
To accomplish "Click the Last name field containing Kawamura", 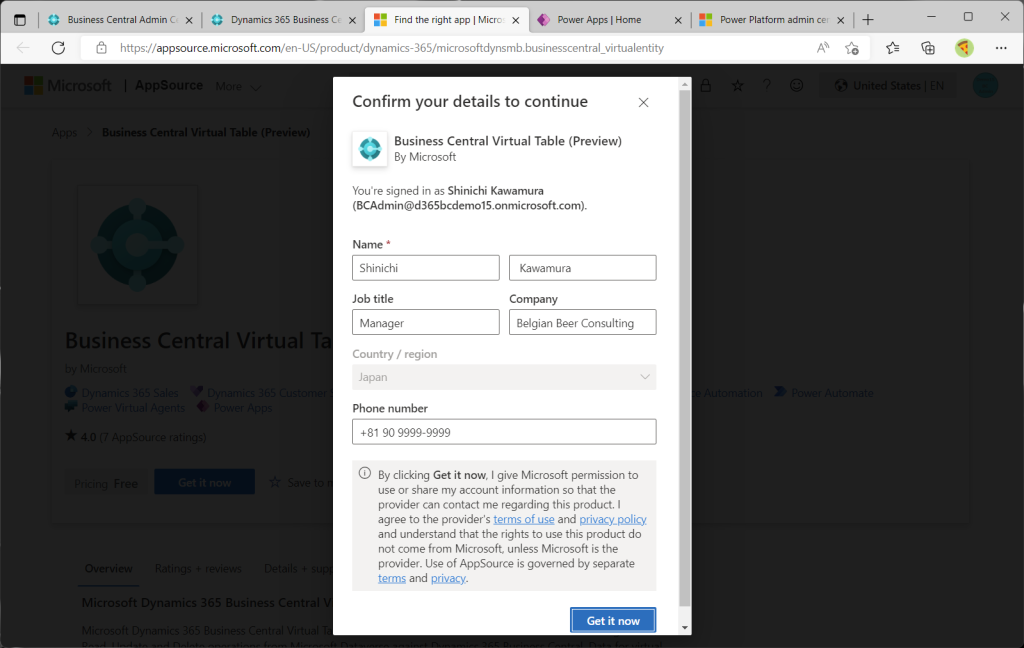I will 583,268.
